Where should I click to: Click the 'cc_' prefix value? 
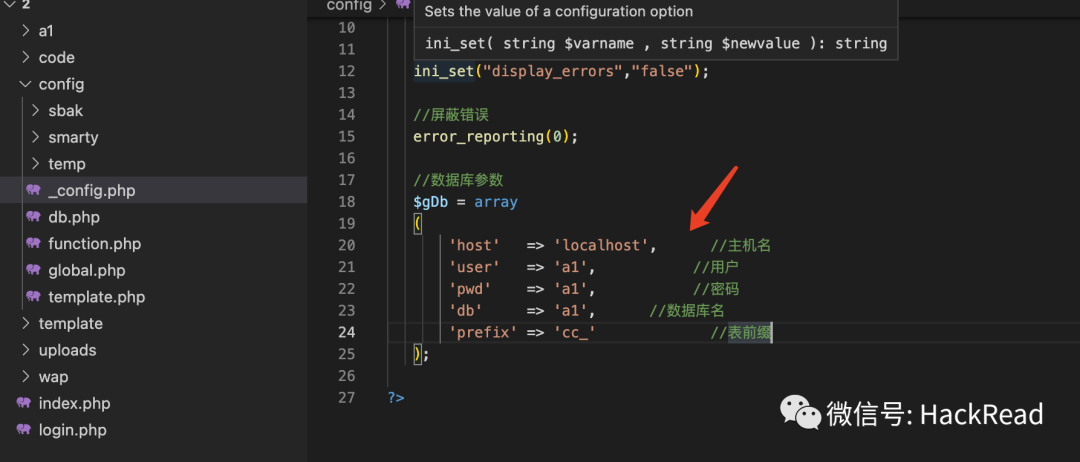[x=575, y=333]
